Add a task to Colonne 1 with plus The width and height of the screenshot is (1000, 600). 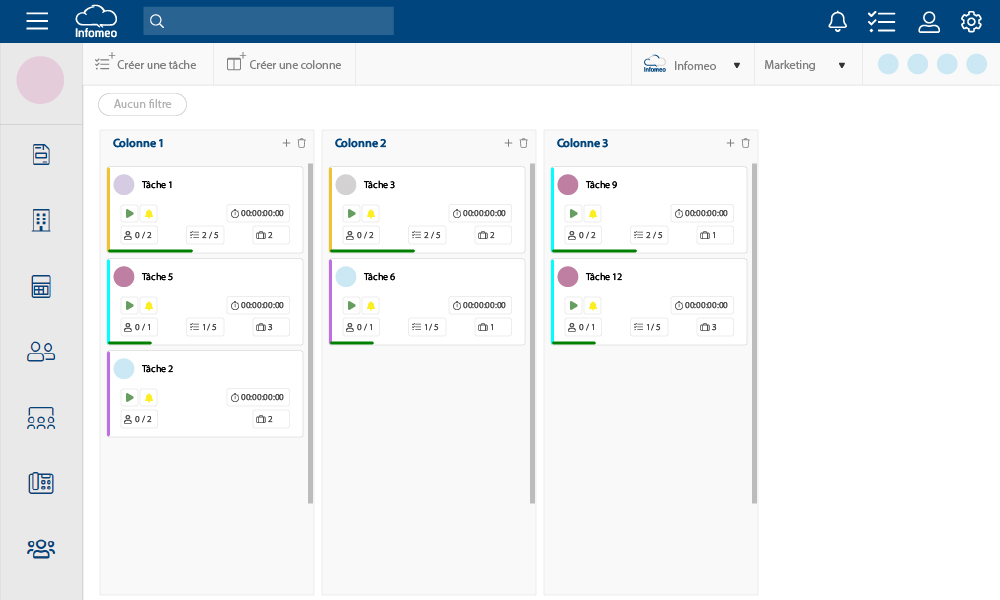click(286, 143)
